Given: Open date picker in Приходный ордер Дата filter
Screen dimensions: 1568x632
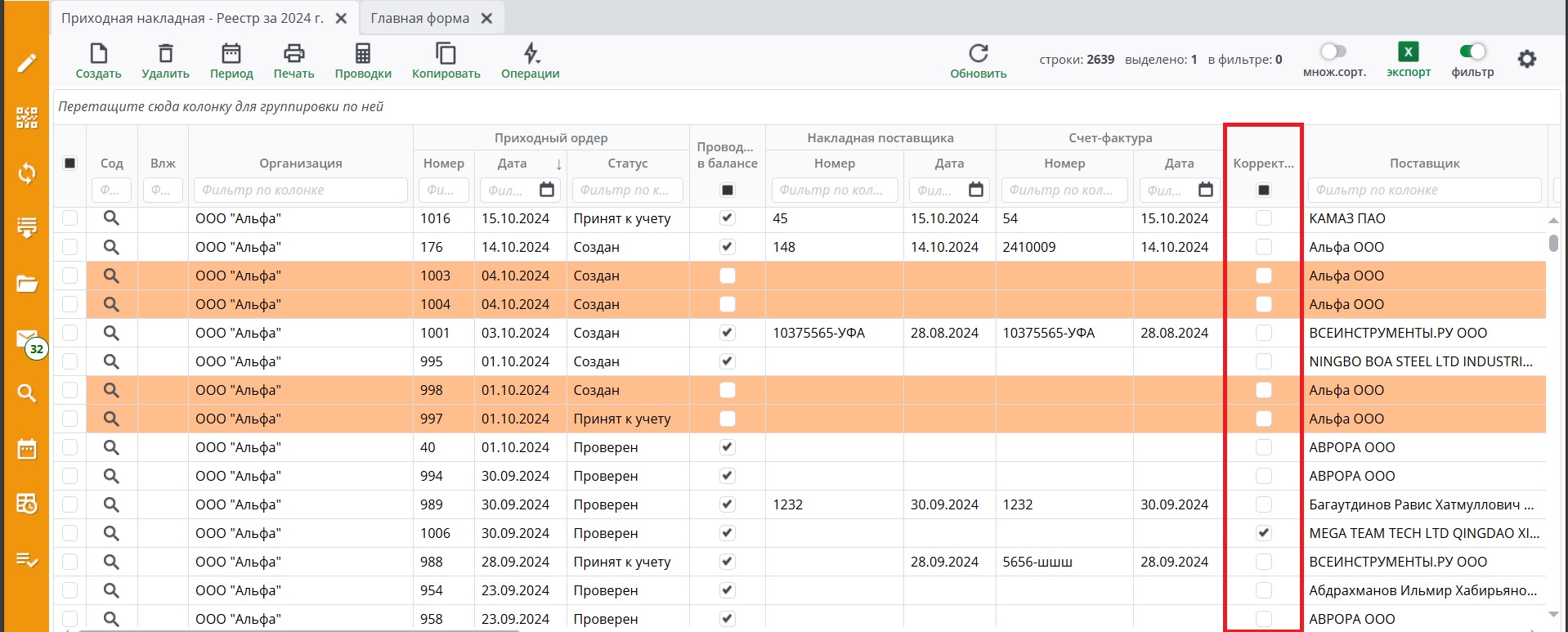Looking at the screenshot, I should point(547,190).
